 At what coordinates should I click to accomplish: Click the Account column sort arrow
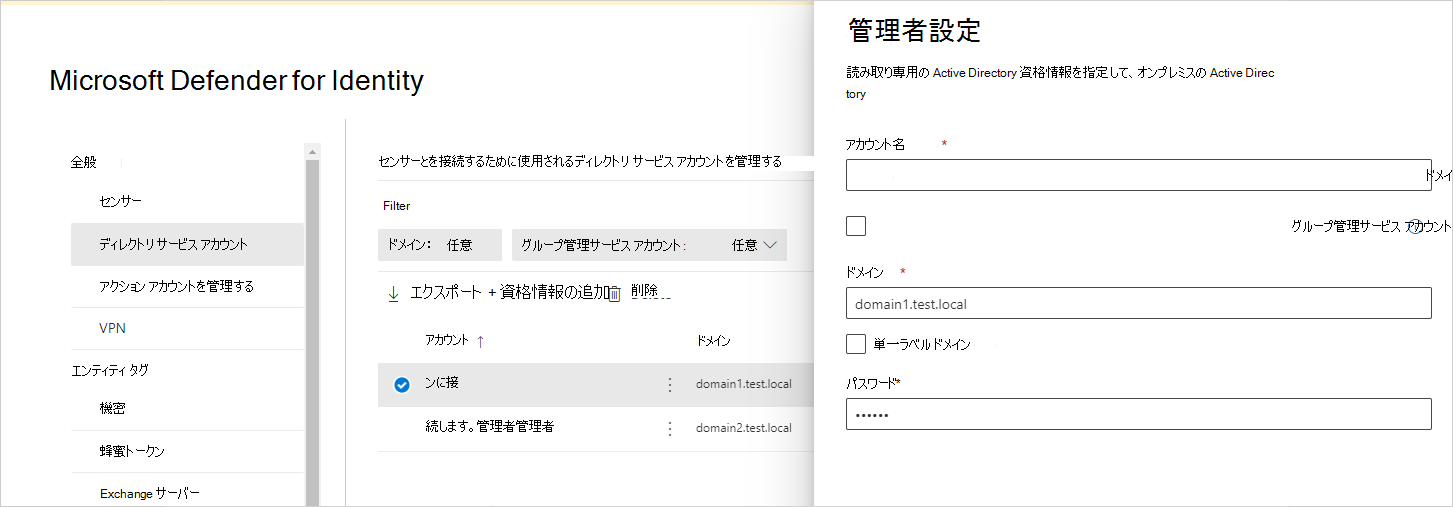[480, 341]
